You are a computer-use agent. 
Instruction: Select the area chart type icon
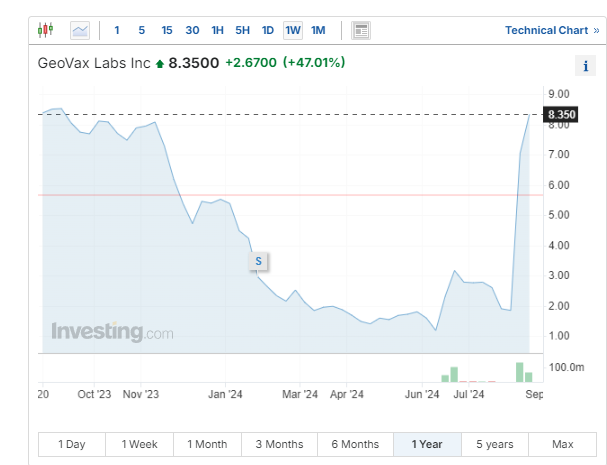pos(80,30)
